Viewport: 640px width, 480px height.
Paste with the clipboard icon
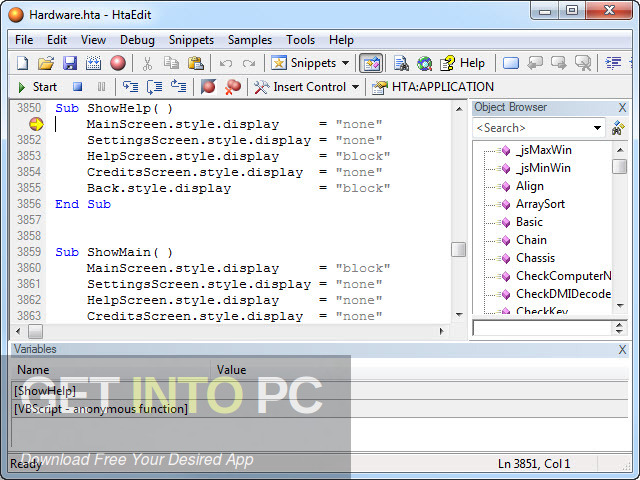click(x=196, y=63)
